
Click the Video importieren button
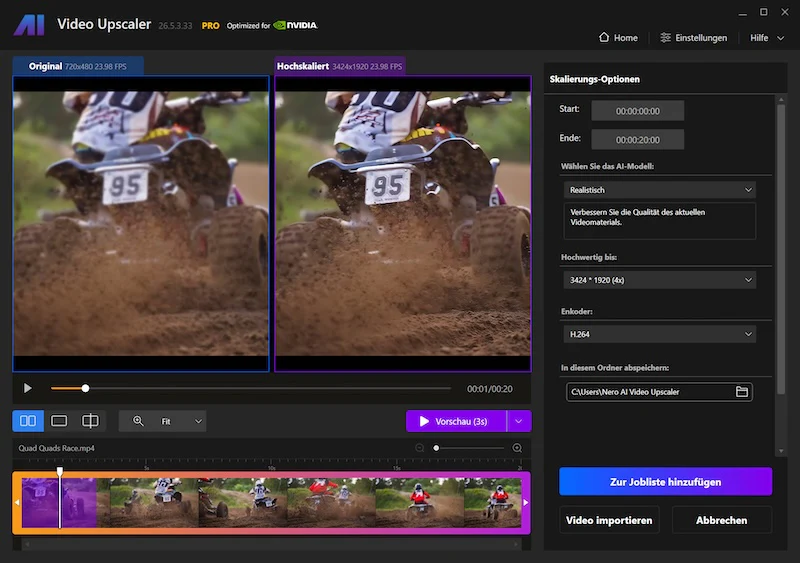coord(609,520)
